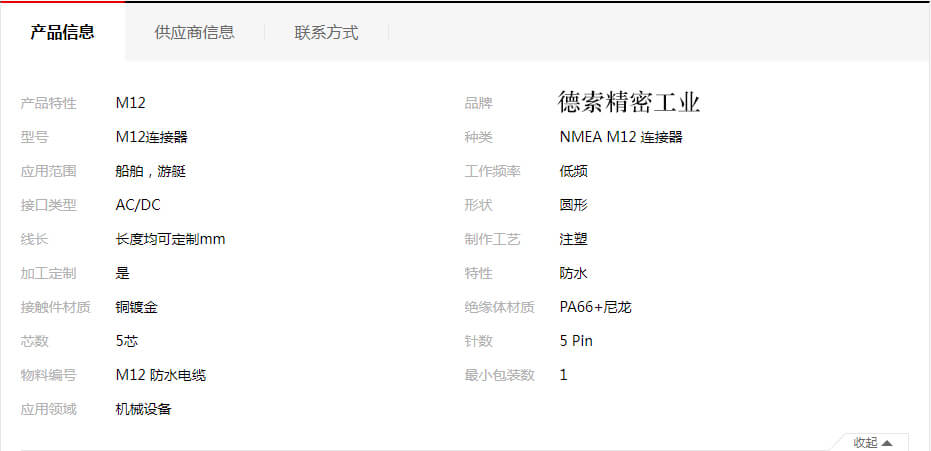Click the PA66+尼龙 insulator material value
The image size is (931, 451).
click(x=595, y=307)
